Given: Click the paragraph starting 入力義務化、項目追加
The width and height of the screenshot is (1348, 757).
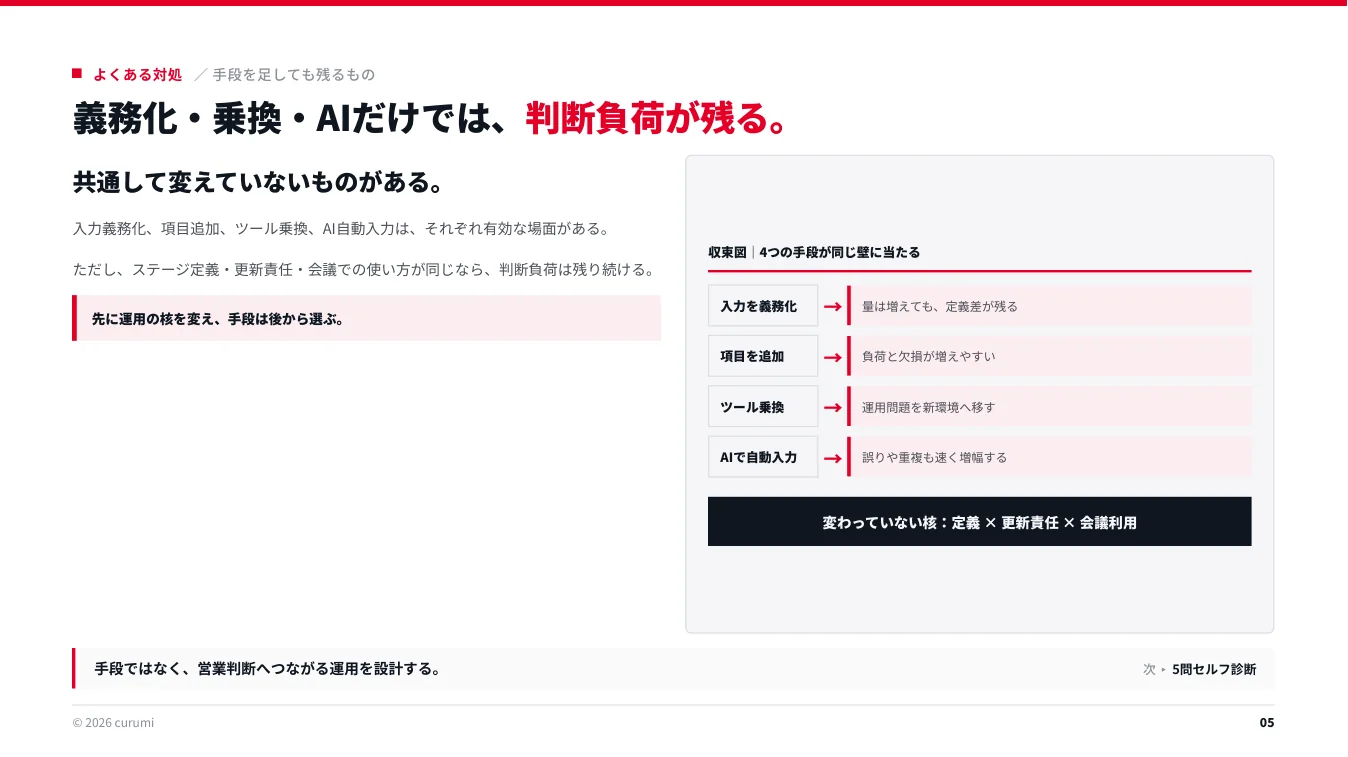Looking at the screenshot, I should point(341,228).
